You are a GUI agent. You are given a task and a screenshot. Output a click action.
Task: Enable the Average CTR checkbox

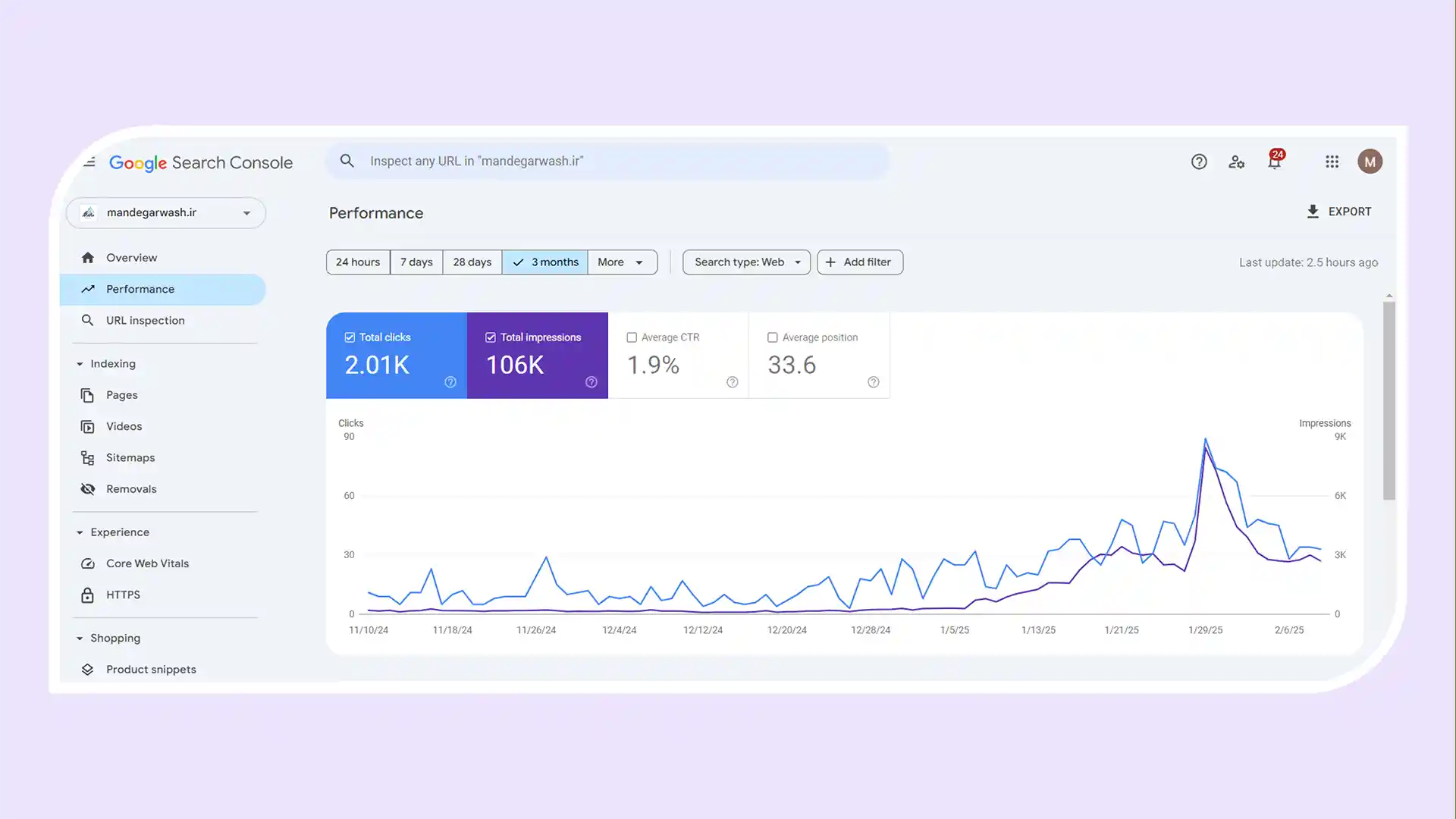coord(632,337)
